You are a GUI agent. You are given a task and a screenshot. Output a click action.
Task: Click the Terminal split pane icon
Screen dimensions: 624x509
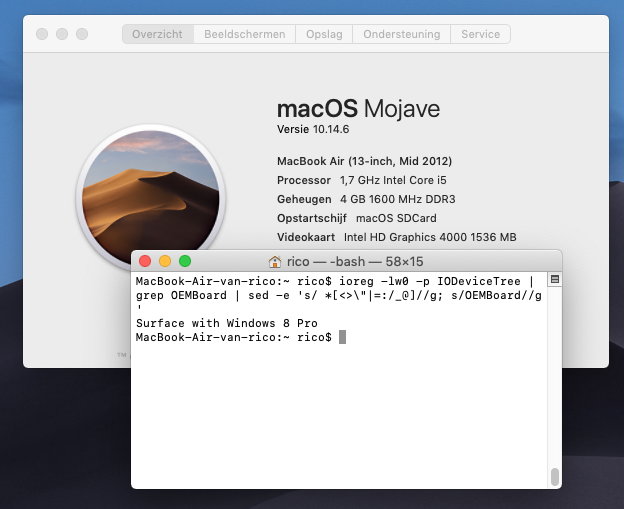point(555,279)
